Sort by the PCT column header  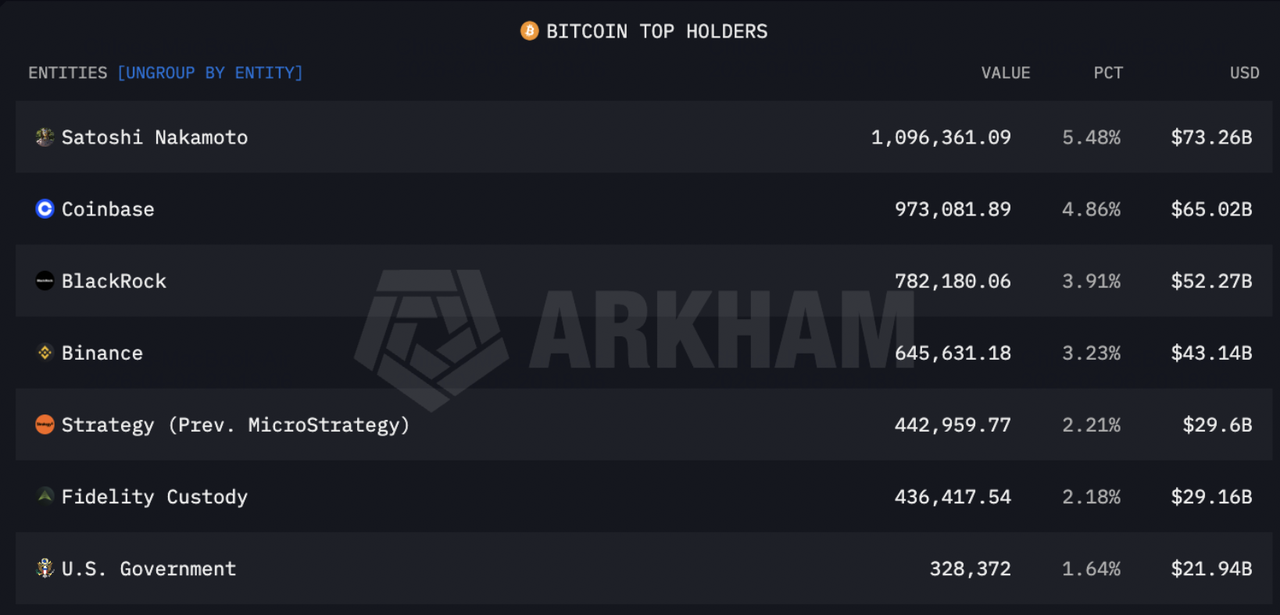pyautogui.click(x=1108, y=73)
